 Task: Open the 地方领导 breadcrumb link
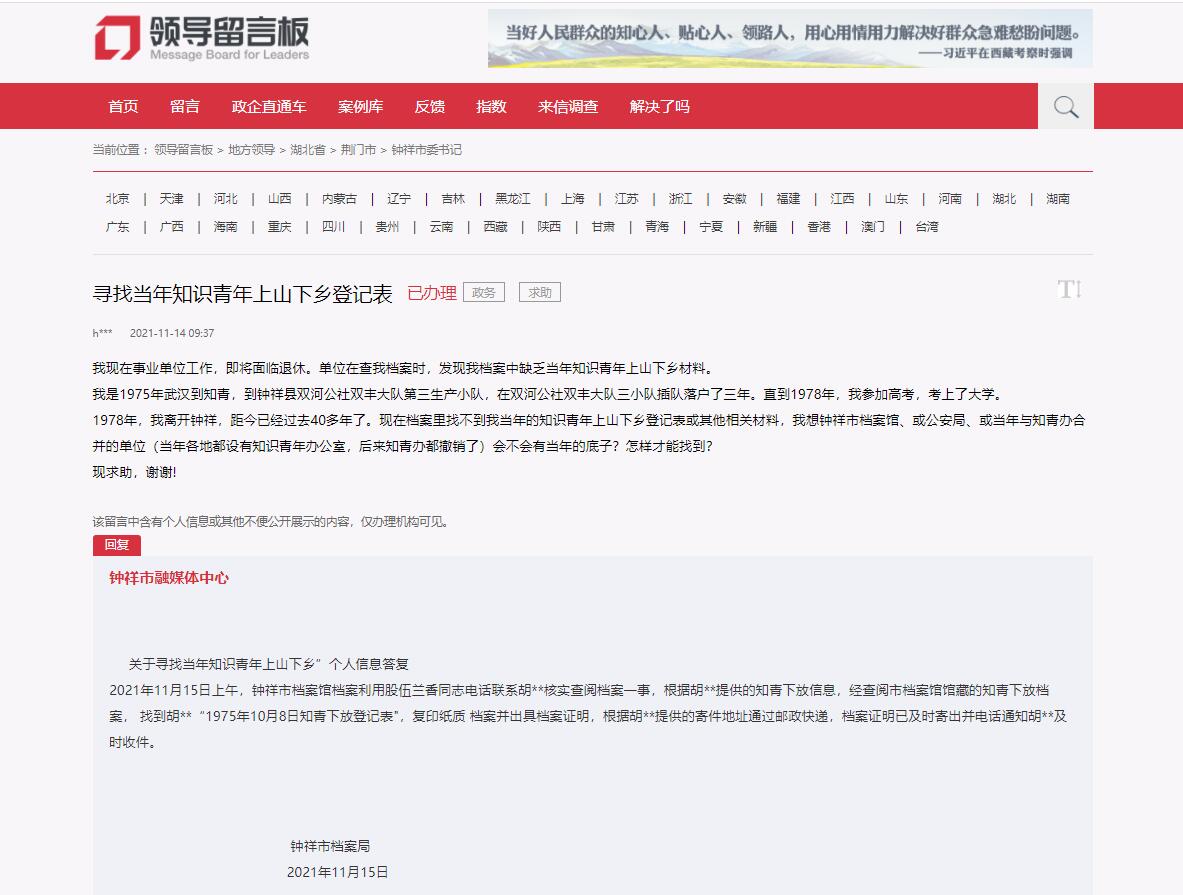coord(251,150)
